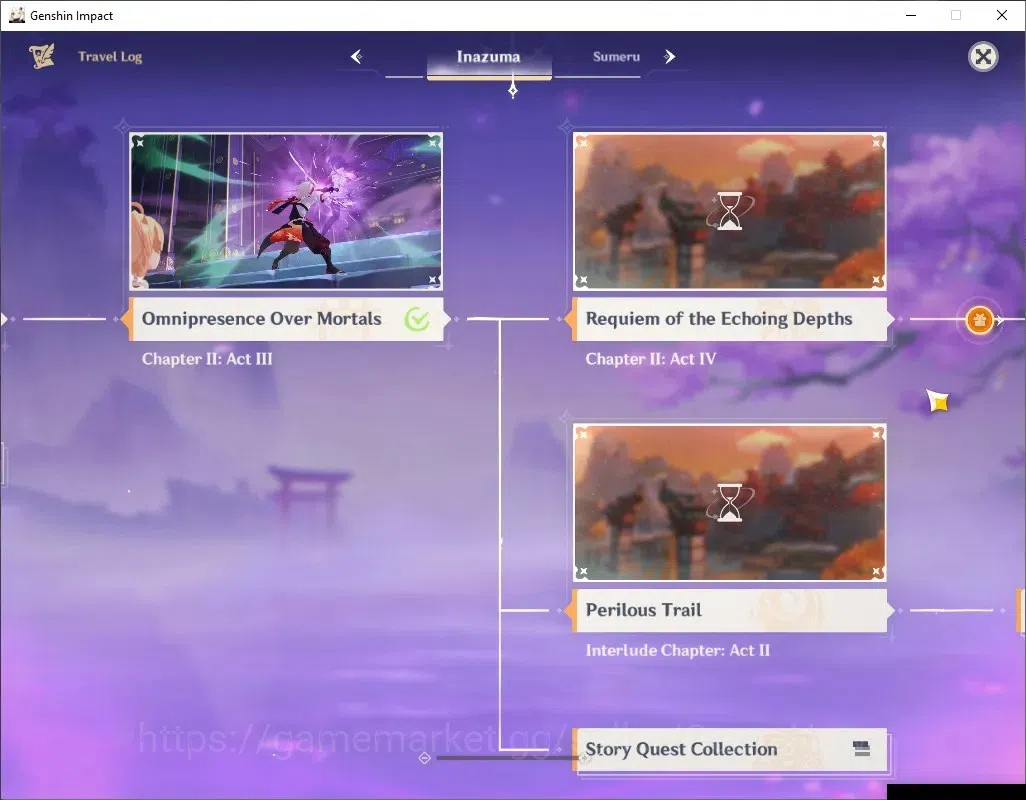Click the Travel Log scroll icon

(x=41, y=56)
